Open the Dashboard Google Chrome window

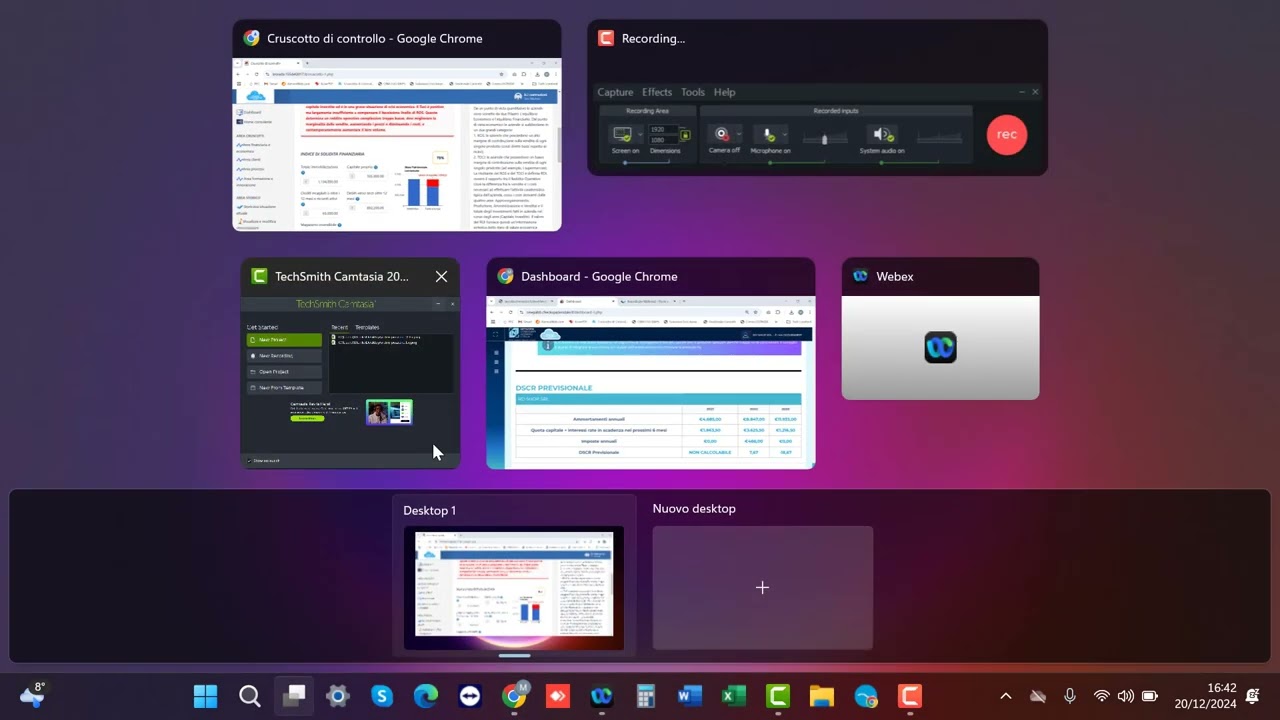(x=650, y=381)
